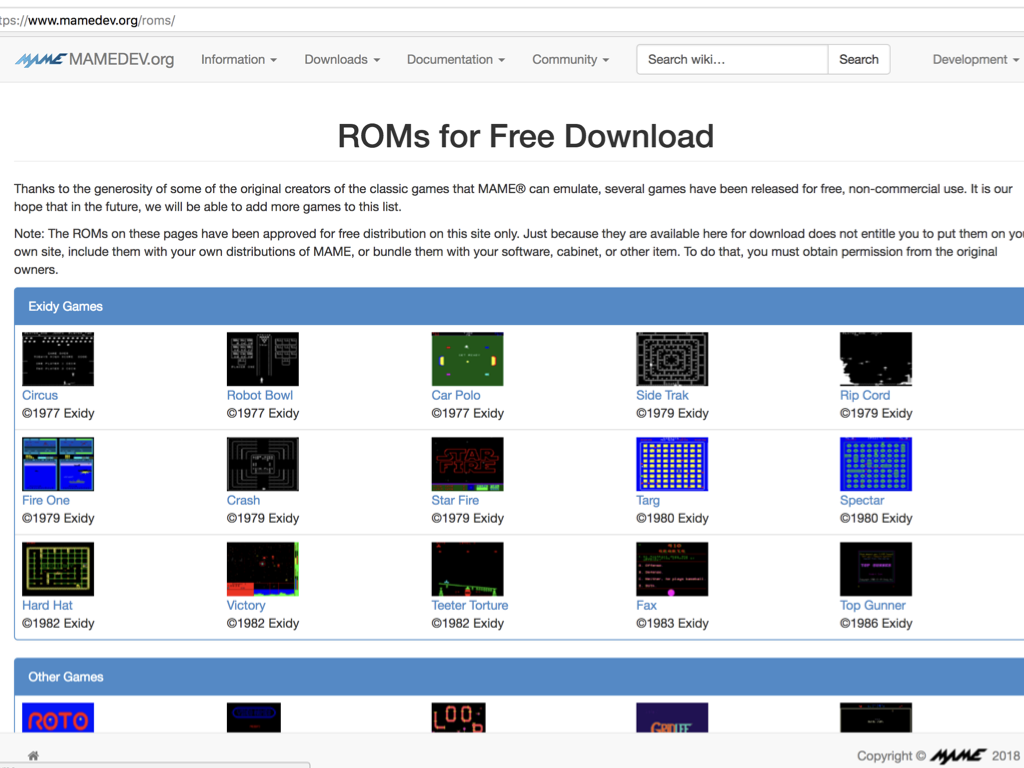Expand the Information dropdown menu
The height and width of the screenshot is (768, 1024).
pyautogui.click(x=239, y=59)
